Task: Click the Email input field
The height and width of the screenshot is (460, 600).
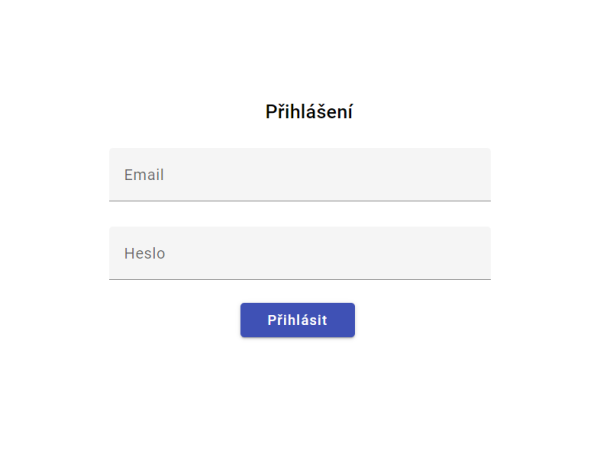Action: click(299, 175)
